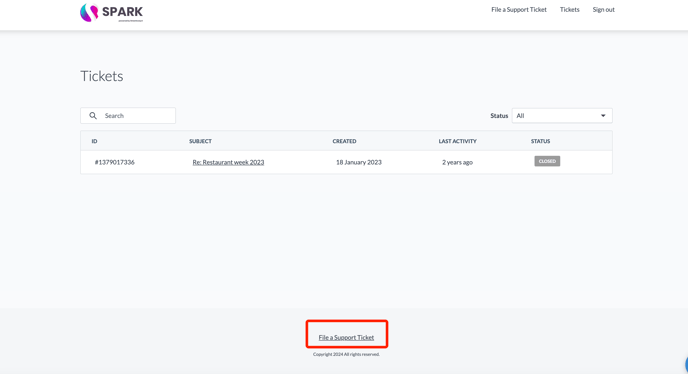This screenshot has width=688, height=374.
Task: Go to Tickets in top navigation
Action: 570,10
